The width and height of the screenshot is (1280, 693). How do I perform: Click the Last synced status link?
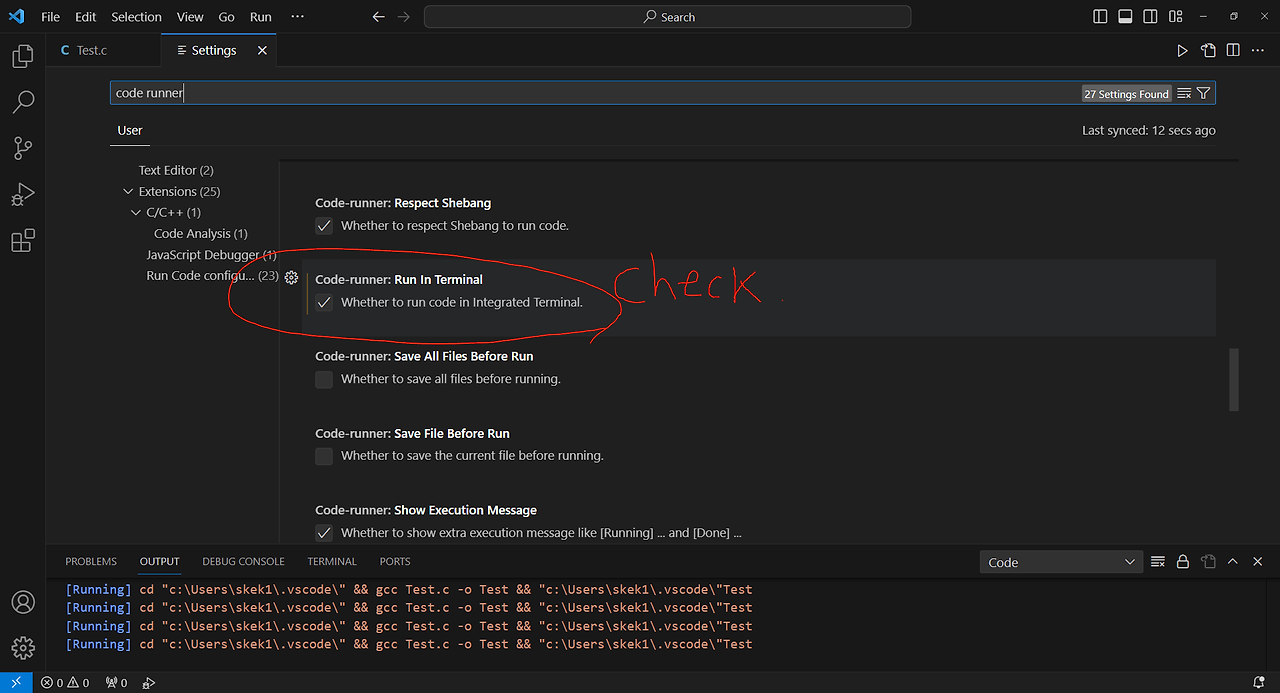click(1149, 131)
